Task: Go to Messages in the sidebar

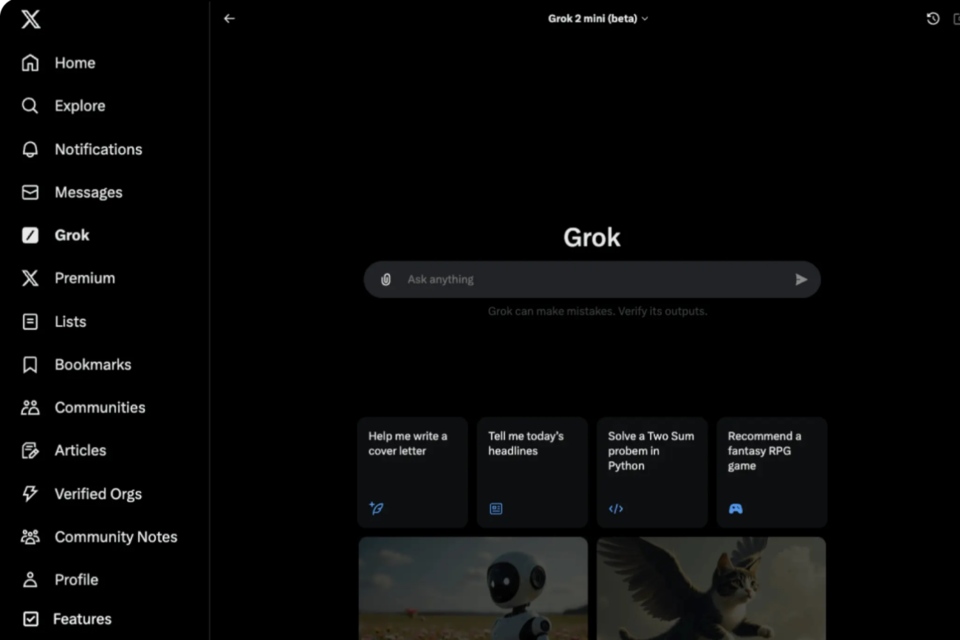Action: (x=88, y=192)
